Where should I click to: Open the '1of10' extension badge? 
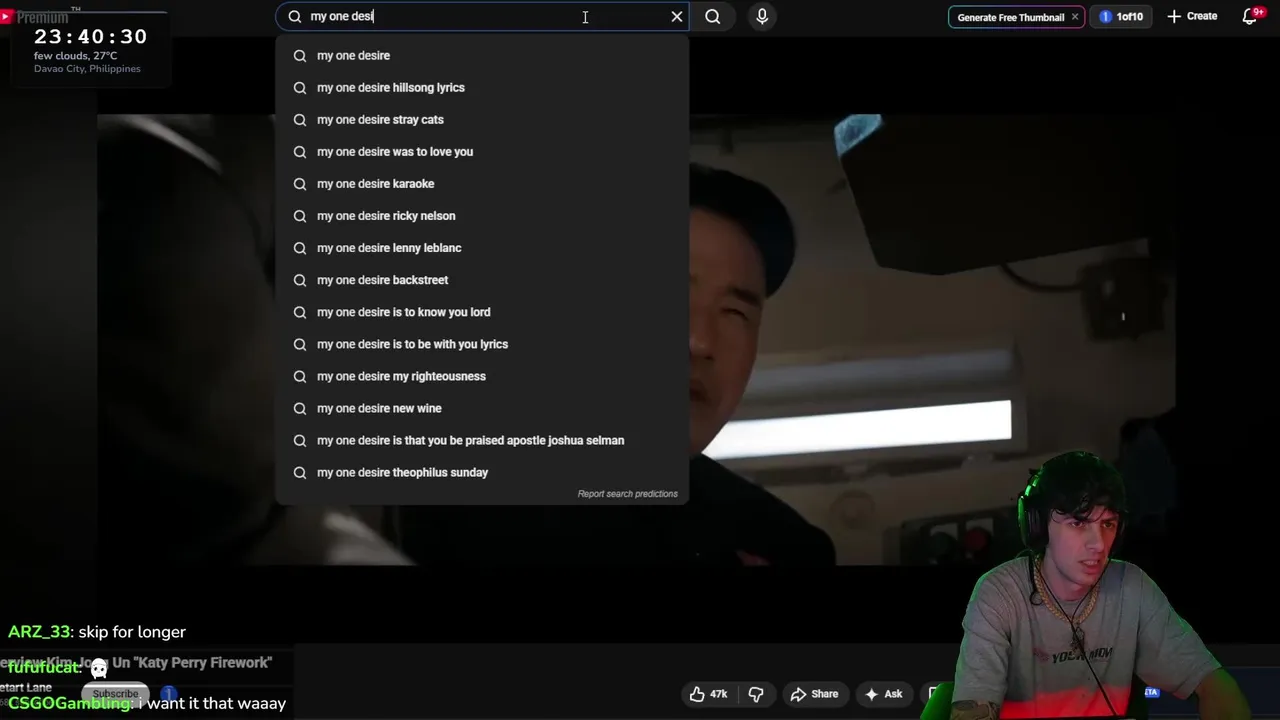[1121, 17]
